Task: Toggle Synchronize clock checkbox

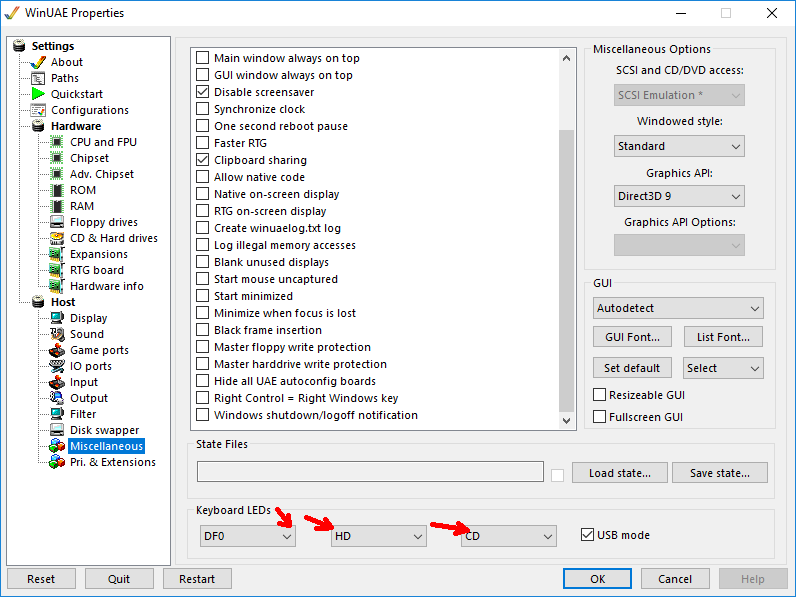Action: click(203, 109)
